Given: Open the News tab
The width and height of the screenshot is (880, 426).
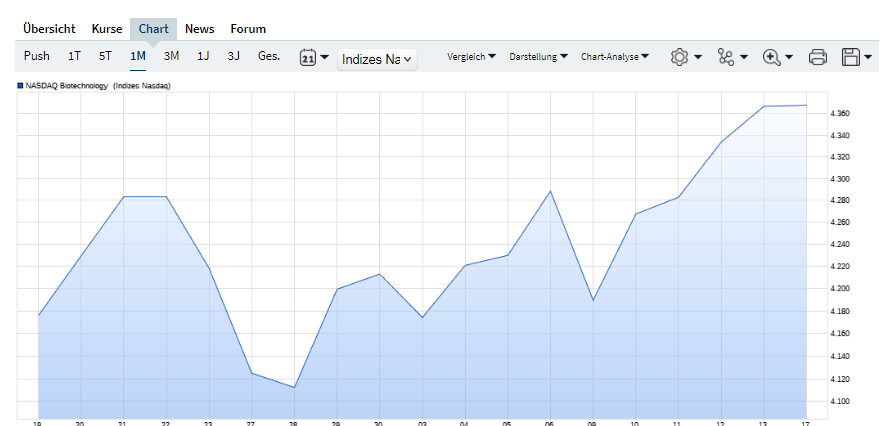Looking at the screenshot, I should [x=200, y=29].
